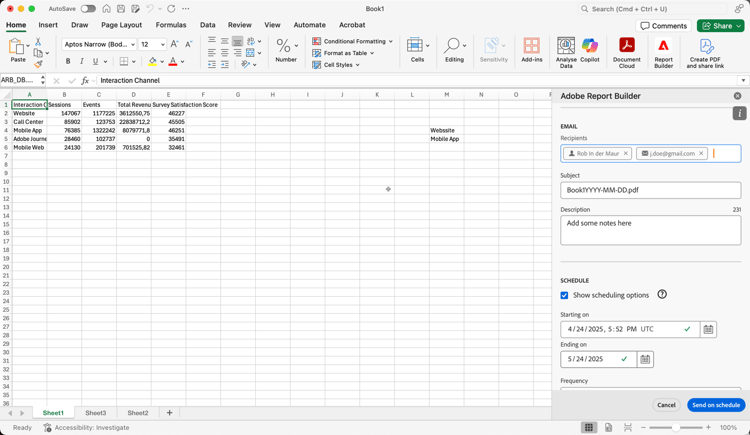Click Accessibility: Investigate in status bar

pyautogui.click(x=87, y=427)
